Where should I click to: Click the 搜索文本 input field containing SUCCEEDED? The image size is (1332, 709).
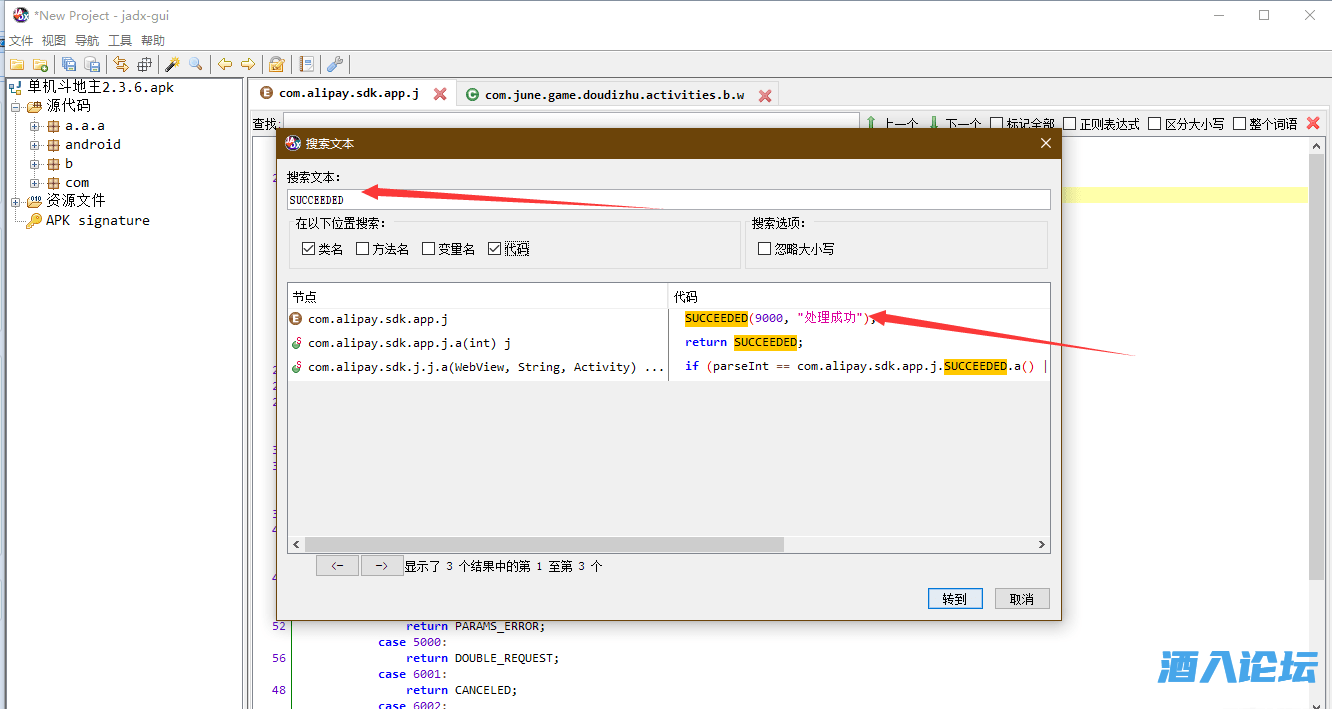coord(668,200)
